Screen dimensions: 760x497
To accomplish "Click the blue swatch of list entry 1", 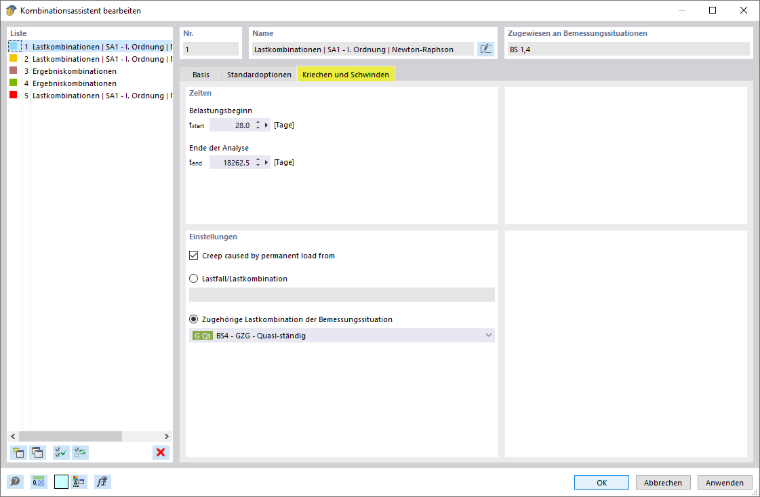I will point(14,46).
